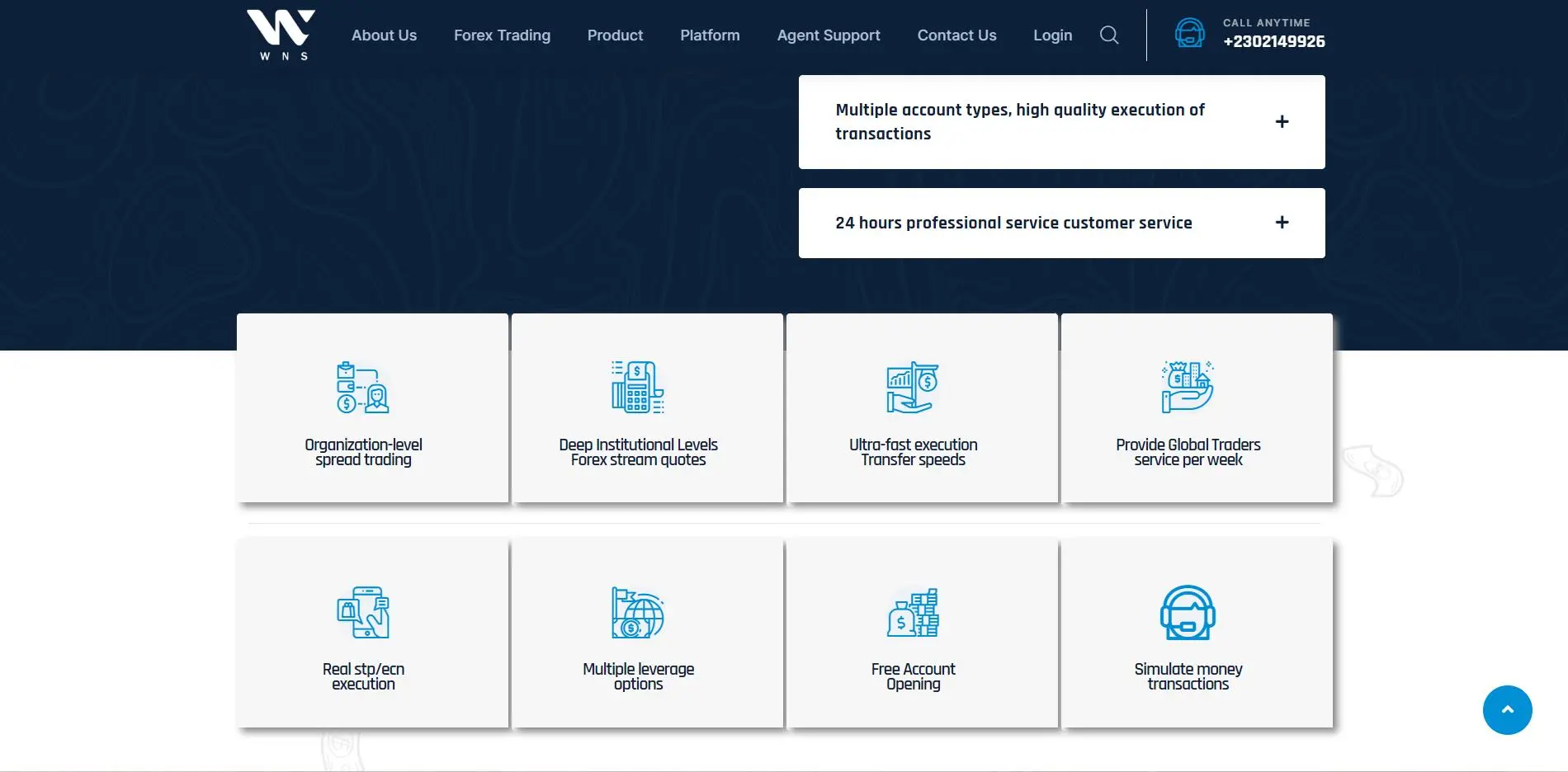Viewport: 1568px width, 772px height.
Task: Click Provide Global Traders hand icon
Action: (1188, 387)
